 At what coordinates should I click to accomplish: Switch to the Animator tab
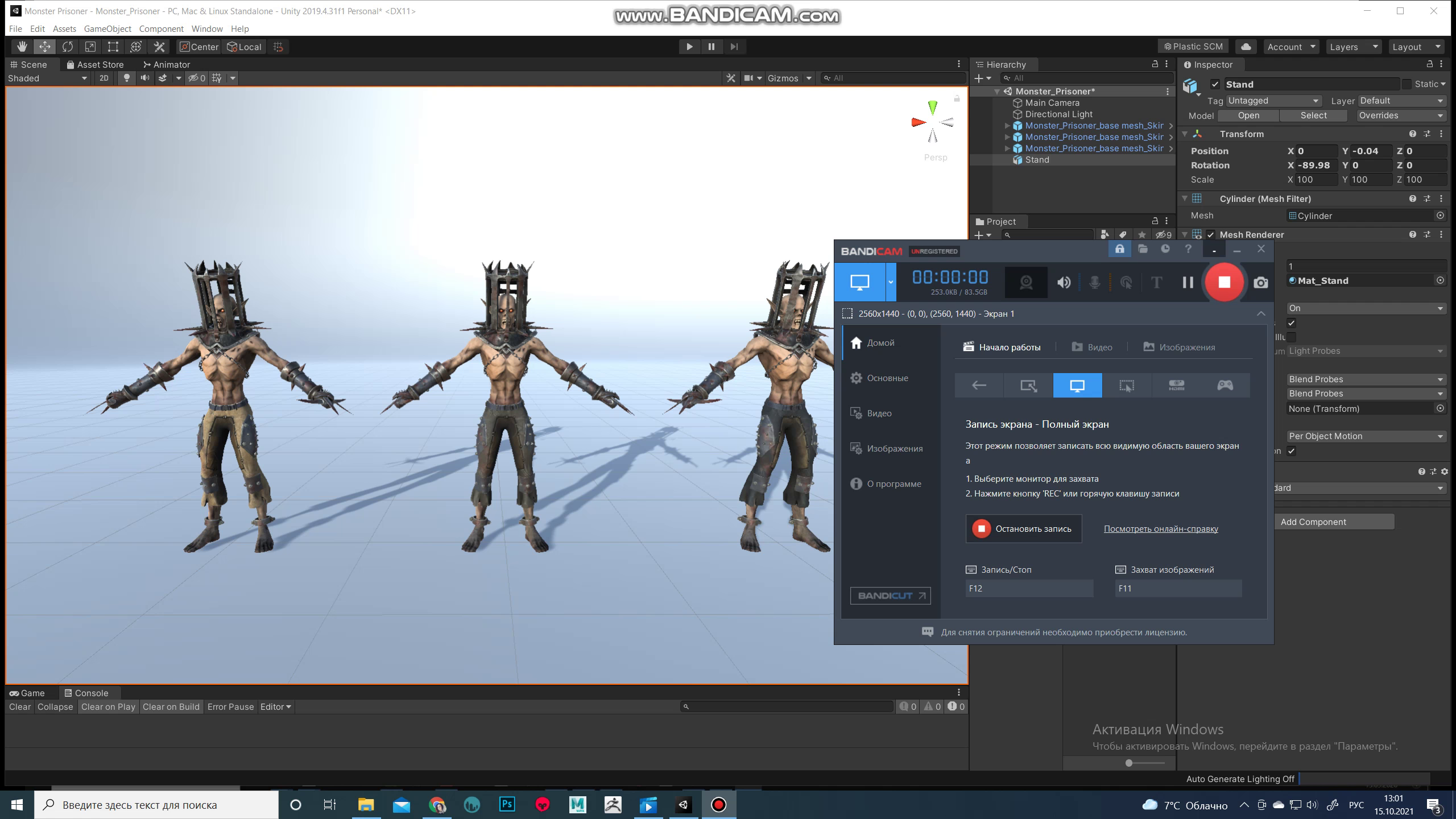pos(166,64)
